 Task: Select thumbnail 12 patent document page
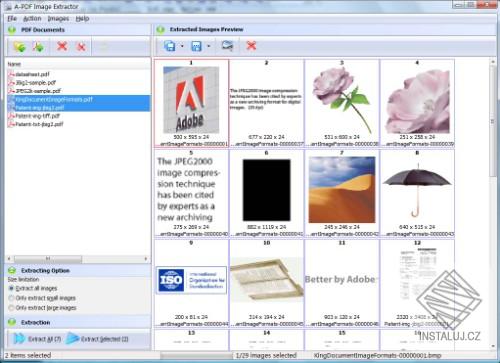417,283
